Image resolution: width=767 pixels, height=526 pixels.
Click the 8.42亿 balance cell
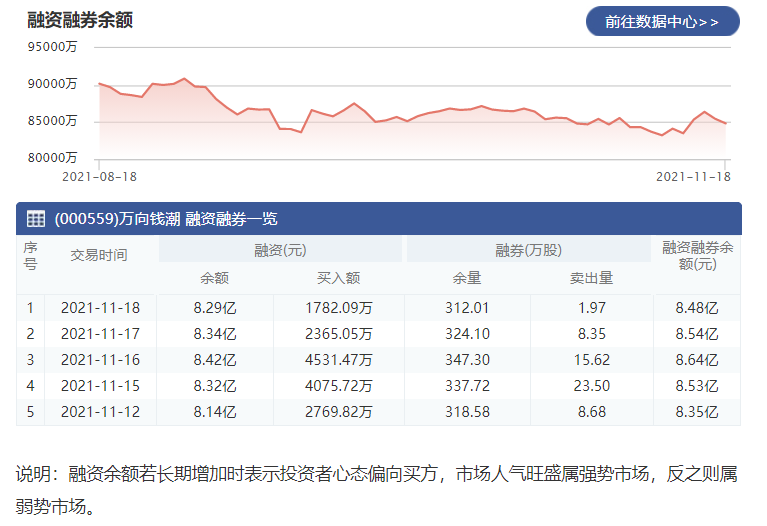point(215,360)
